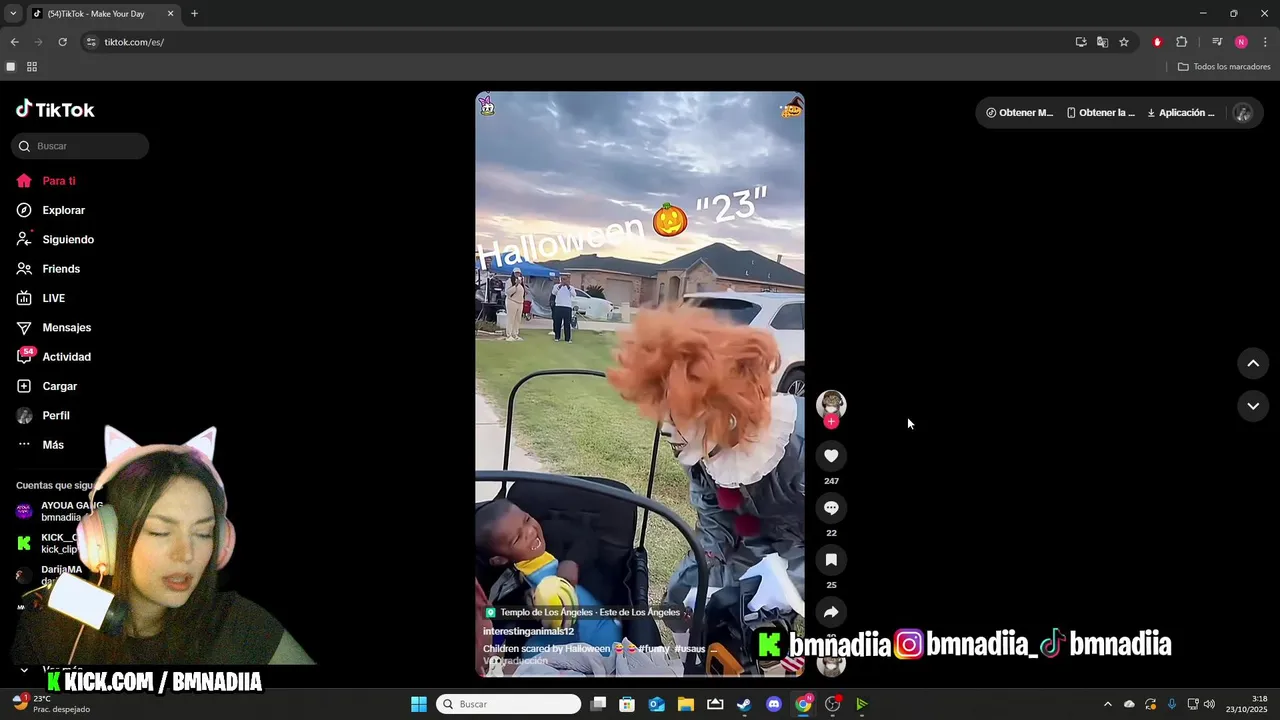Click the Aplicación download button
1280x720 pixels.
pos(1180,113)
